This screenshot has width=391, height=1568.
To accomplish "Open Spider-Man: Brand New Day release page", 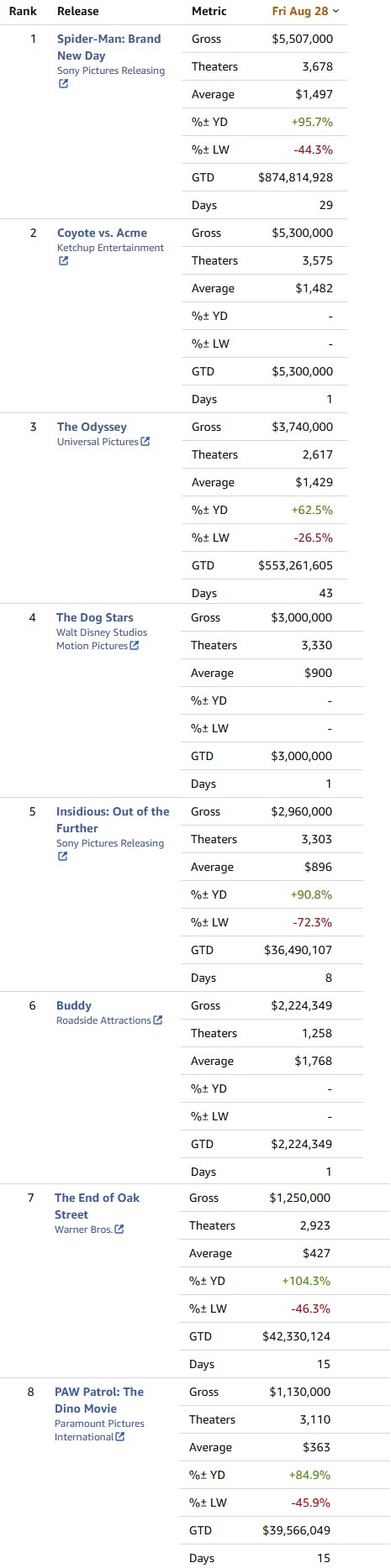I will pos(108,47).
